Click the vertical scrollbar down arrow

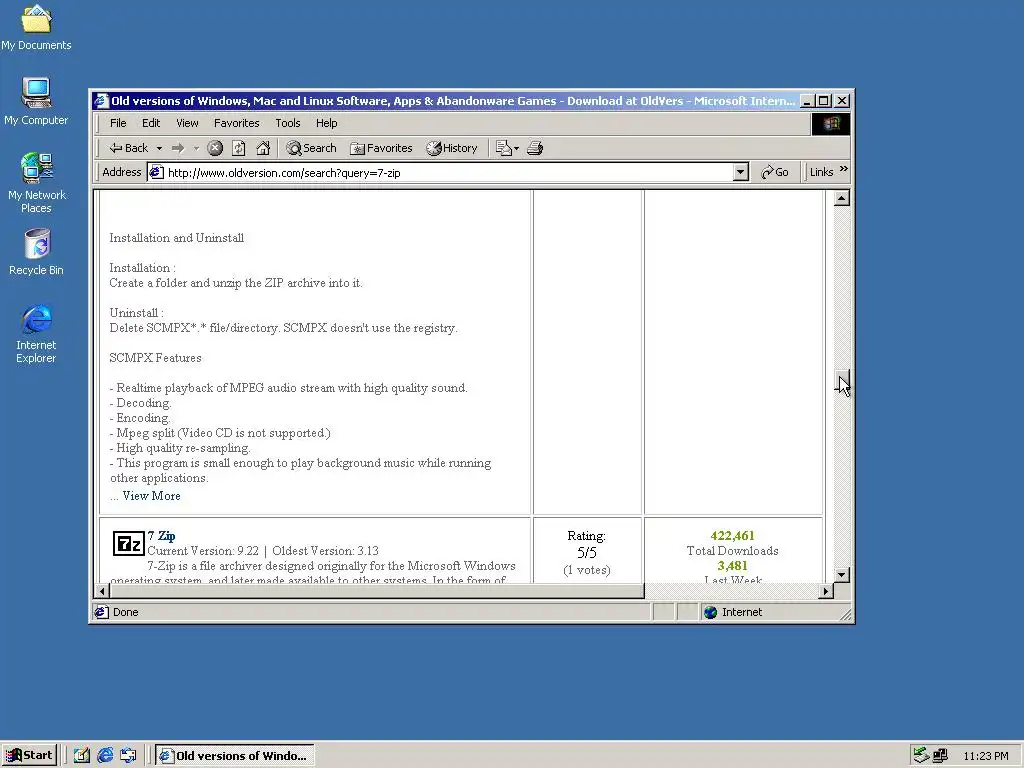(x=842, y=575)
